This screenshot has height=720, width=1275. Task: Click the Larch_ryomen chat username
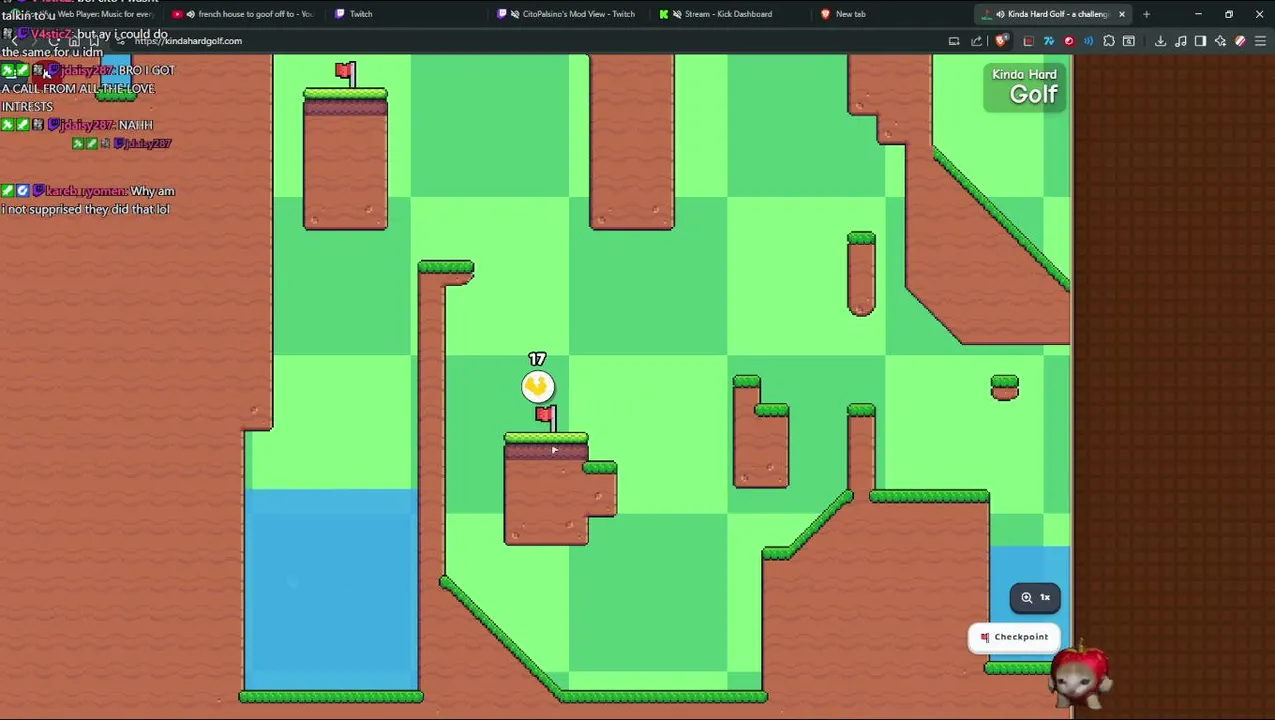point(84,190)
